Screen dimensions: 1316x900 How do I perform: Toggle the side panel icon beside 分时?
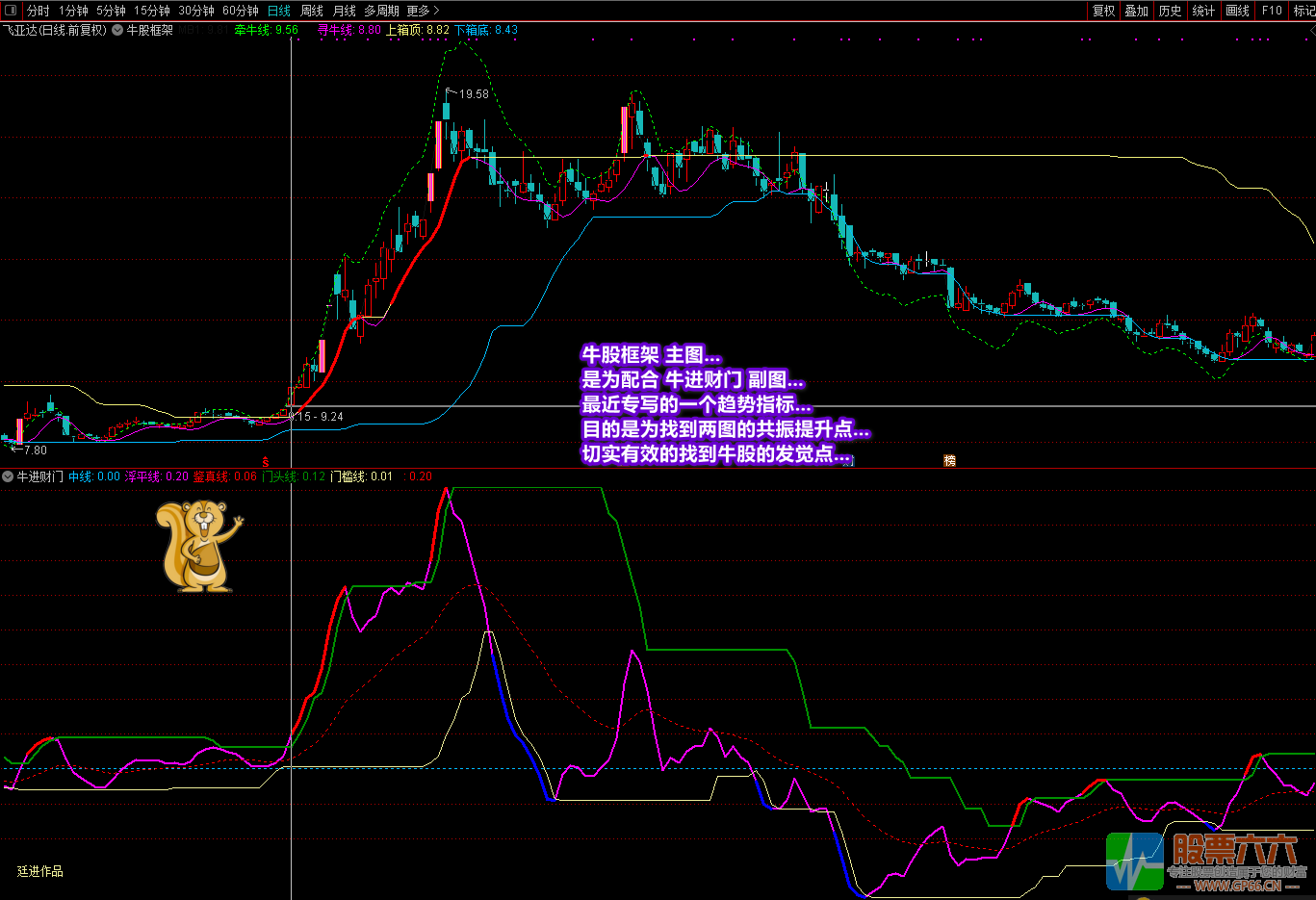(x=11, y=11)
